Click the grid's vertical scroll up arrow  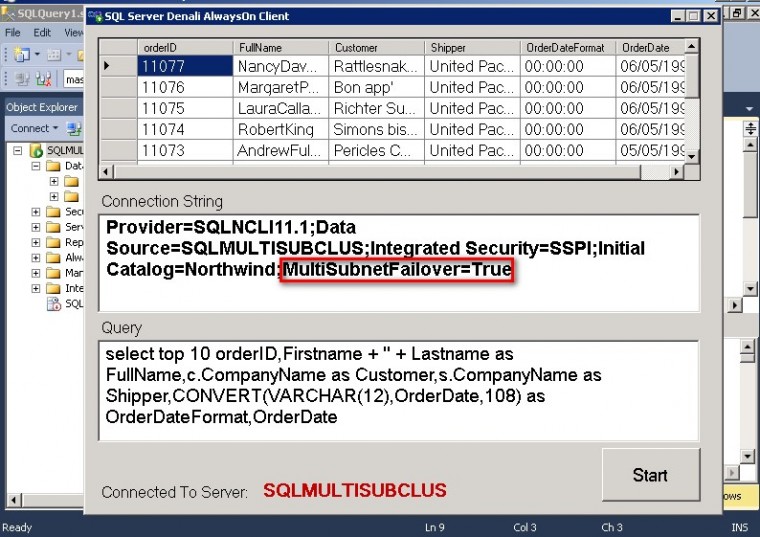click(692, 47)
